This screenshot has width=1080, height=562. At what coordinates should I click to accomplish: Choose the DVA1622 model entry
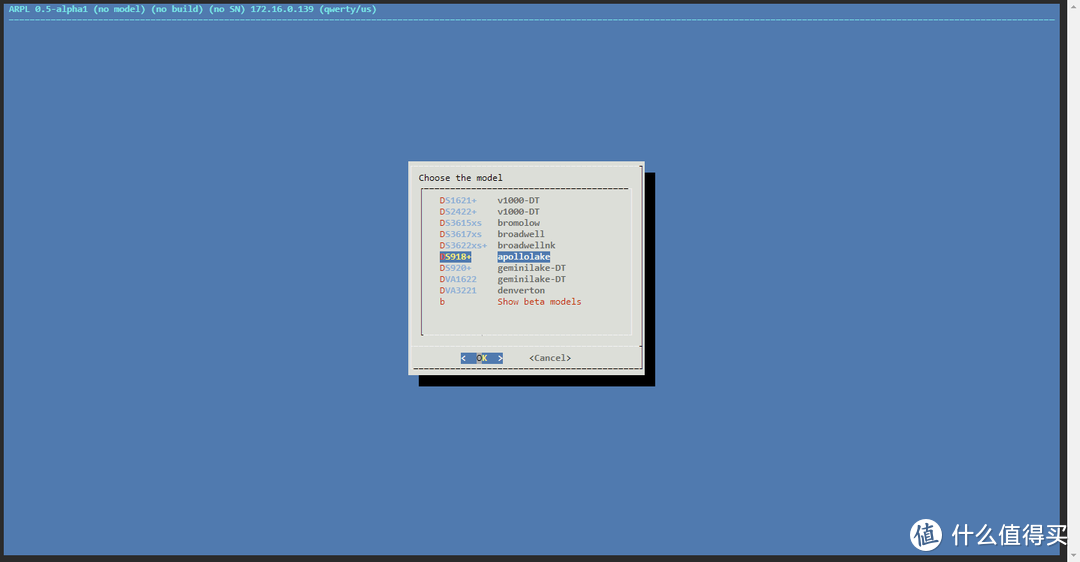coord(503,279)
